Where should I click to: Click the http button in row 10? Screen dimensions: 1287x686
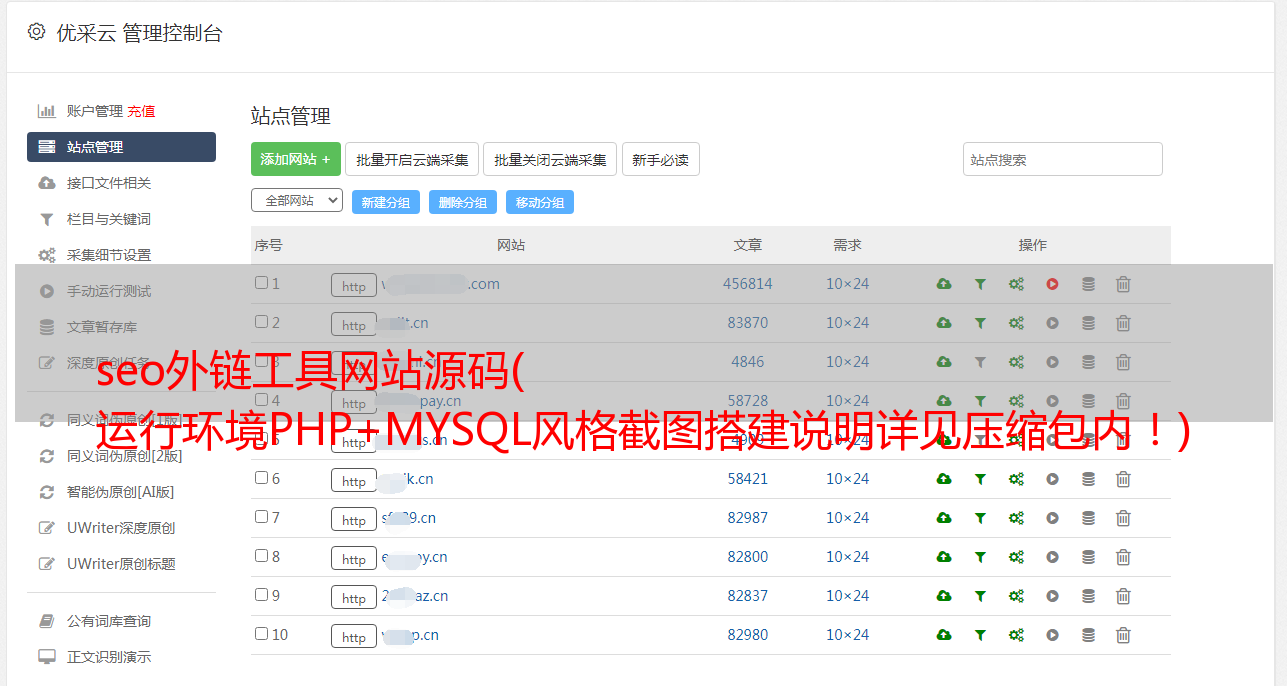click(x=354, y=637)
